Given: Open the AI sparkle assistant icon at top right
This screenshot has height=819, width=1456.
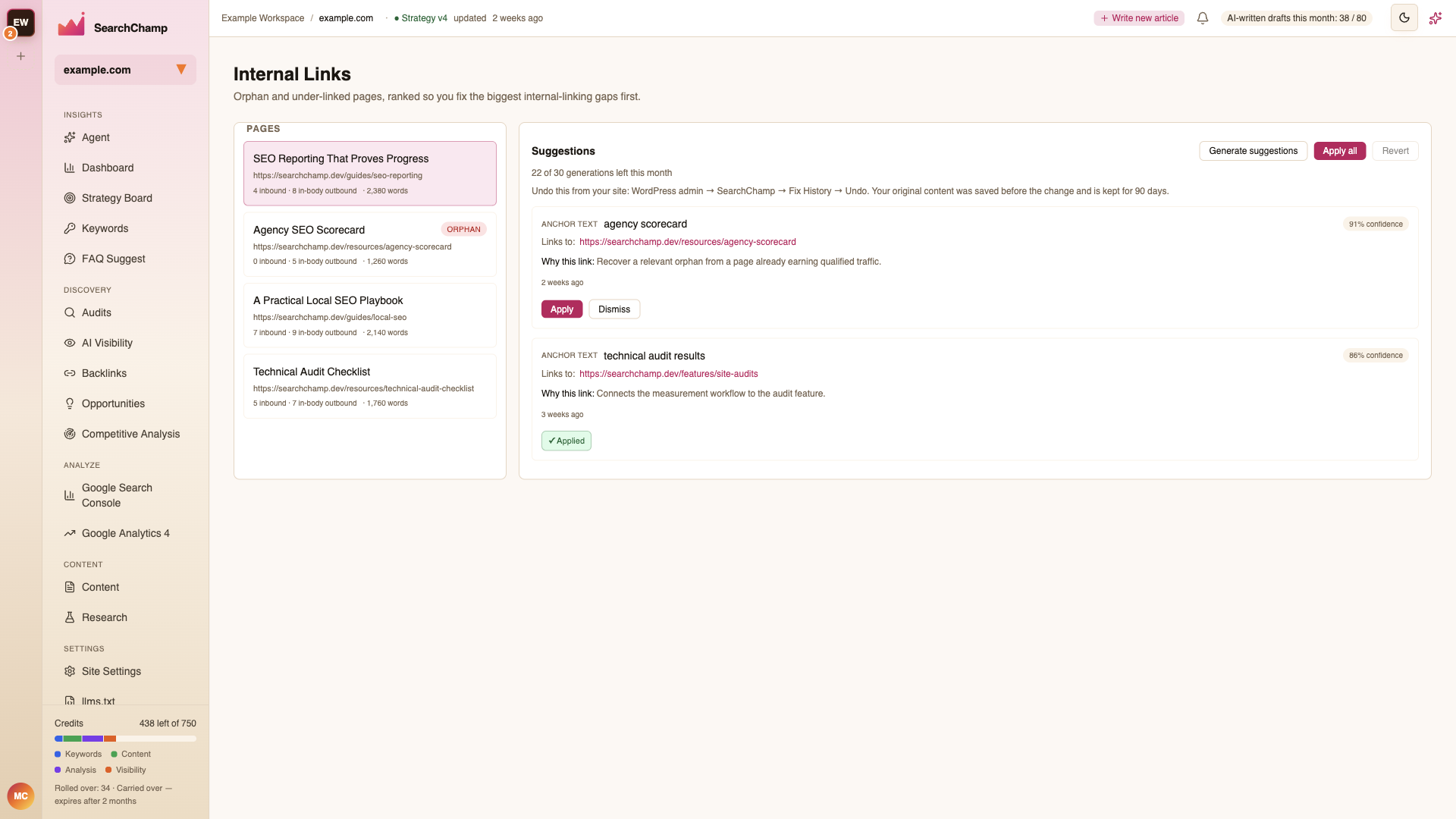Looking at the screenshot, I should pos(1436,18).
